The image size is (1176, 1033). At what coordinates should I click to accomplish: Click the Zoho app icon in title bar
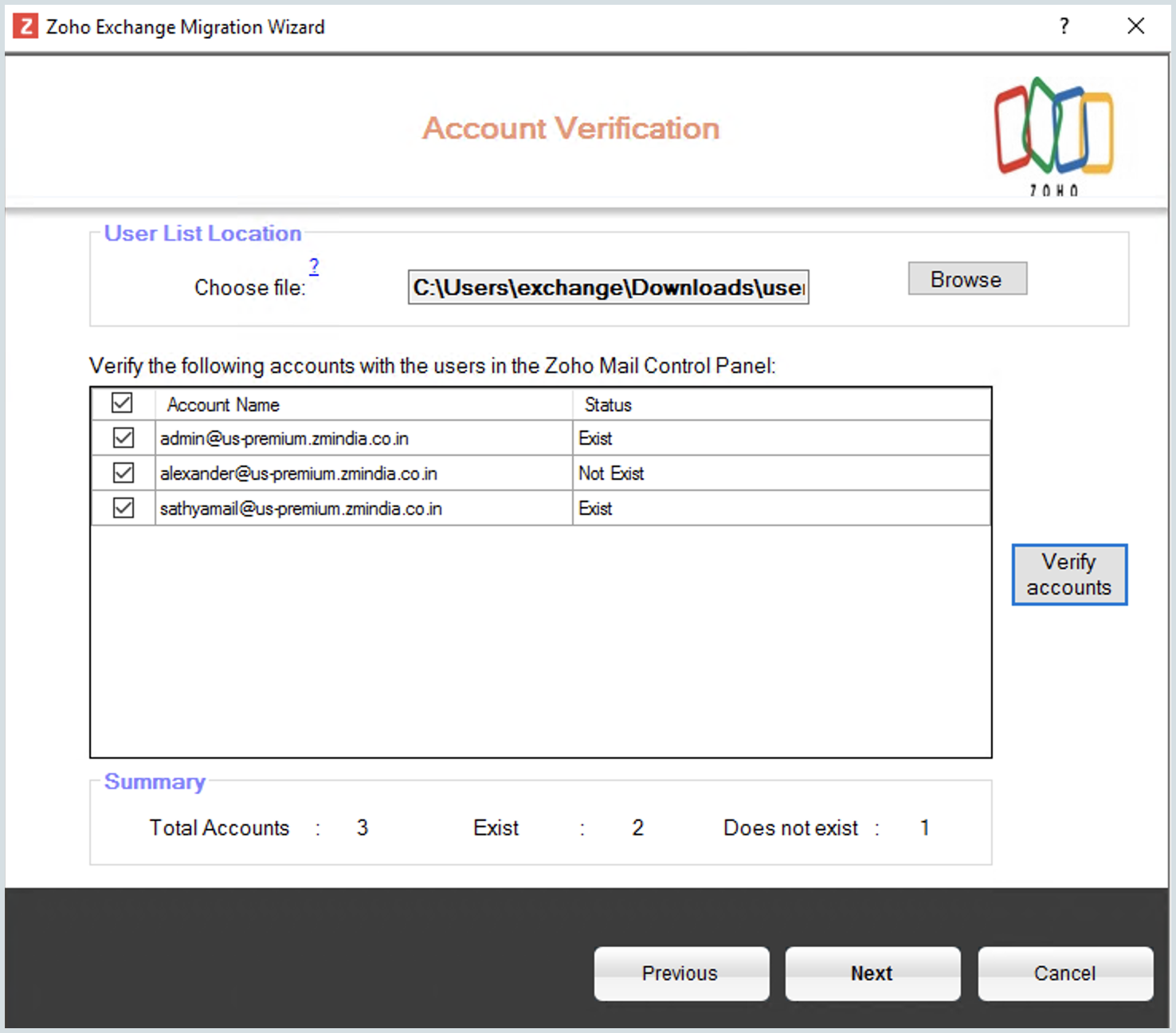coord(25,26)
